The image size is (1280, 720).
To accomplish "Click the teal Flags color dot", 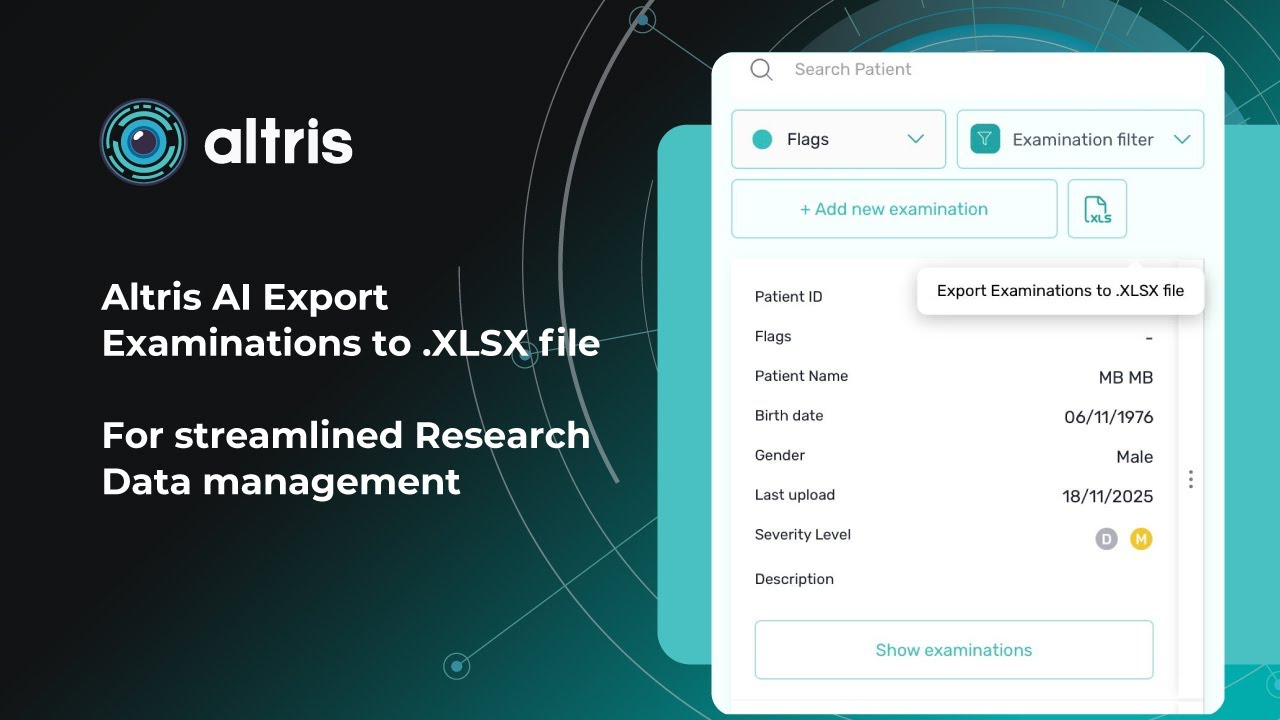I will point(762,139).
